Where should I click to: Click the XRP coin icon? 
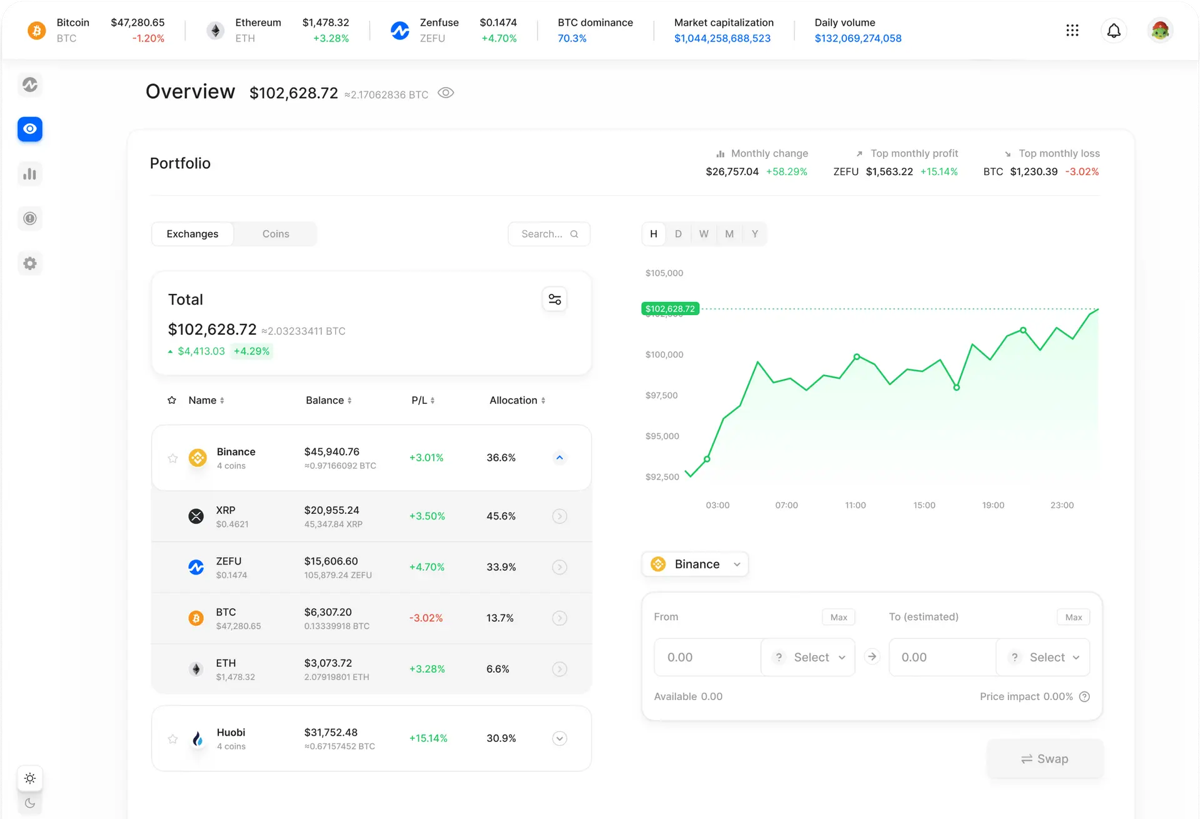[x=196, y=516]
